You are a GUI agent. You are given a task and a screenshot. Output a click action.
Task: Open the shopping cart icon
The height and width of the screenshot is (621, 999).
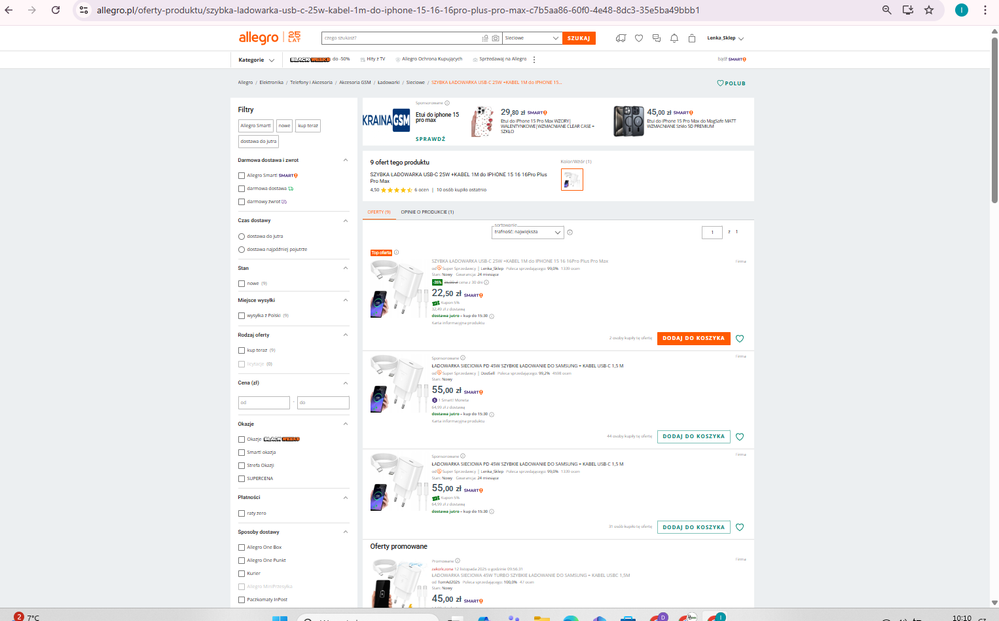tap(691, 38)
